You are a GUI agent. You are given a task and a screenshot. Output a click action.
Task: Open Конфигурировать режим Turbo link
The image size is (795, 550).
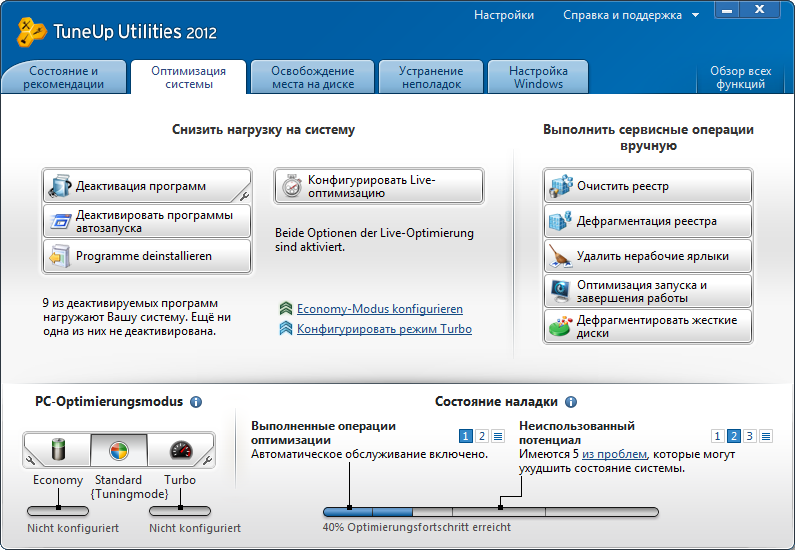tap(384, 329)
